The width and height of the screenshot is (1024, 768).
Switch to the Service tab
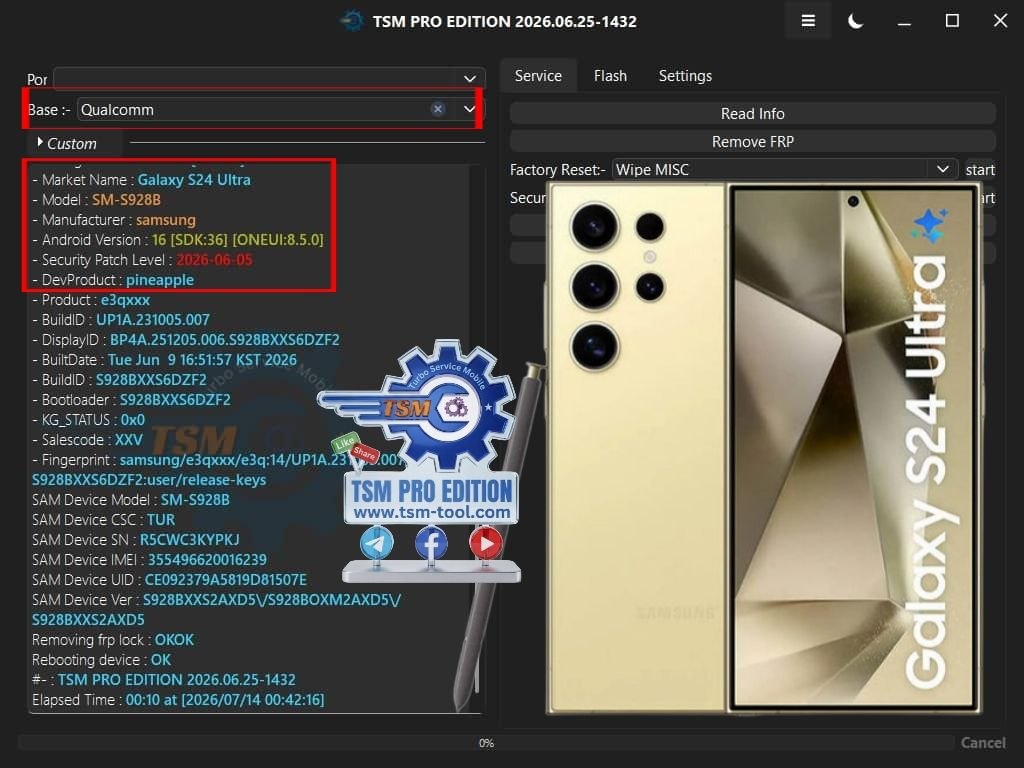538,76
